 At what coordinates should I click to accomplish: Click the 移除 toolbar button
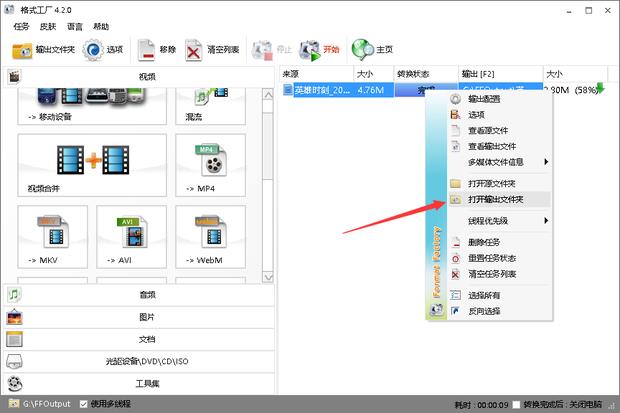(x=147, y=49)
